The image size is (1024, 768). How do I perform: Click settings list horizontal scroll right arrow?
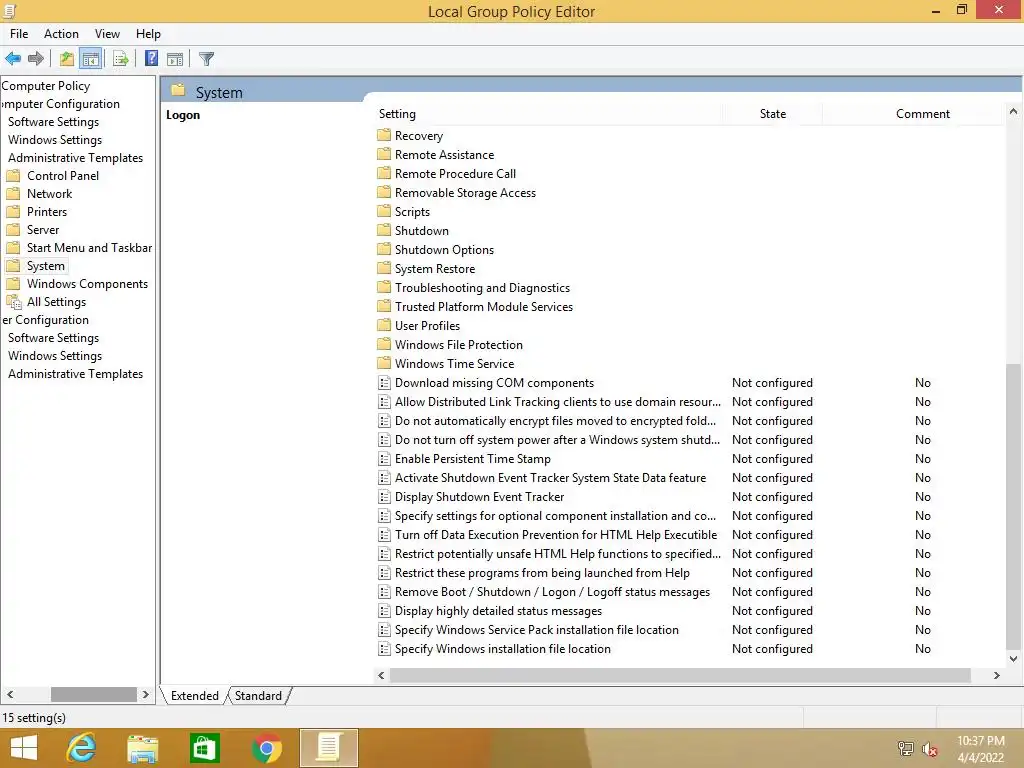pyautogui.click(x=997, y=675)
